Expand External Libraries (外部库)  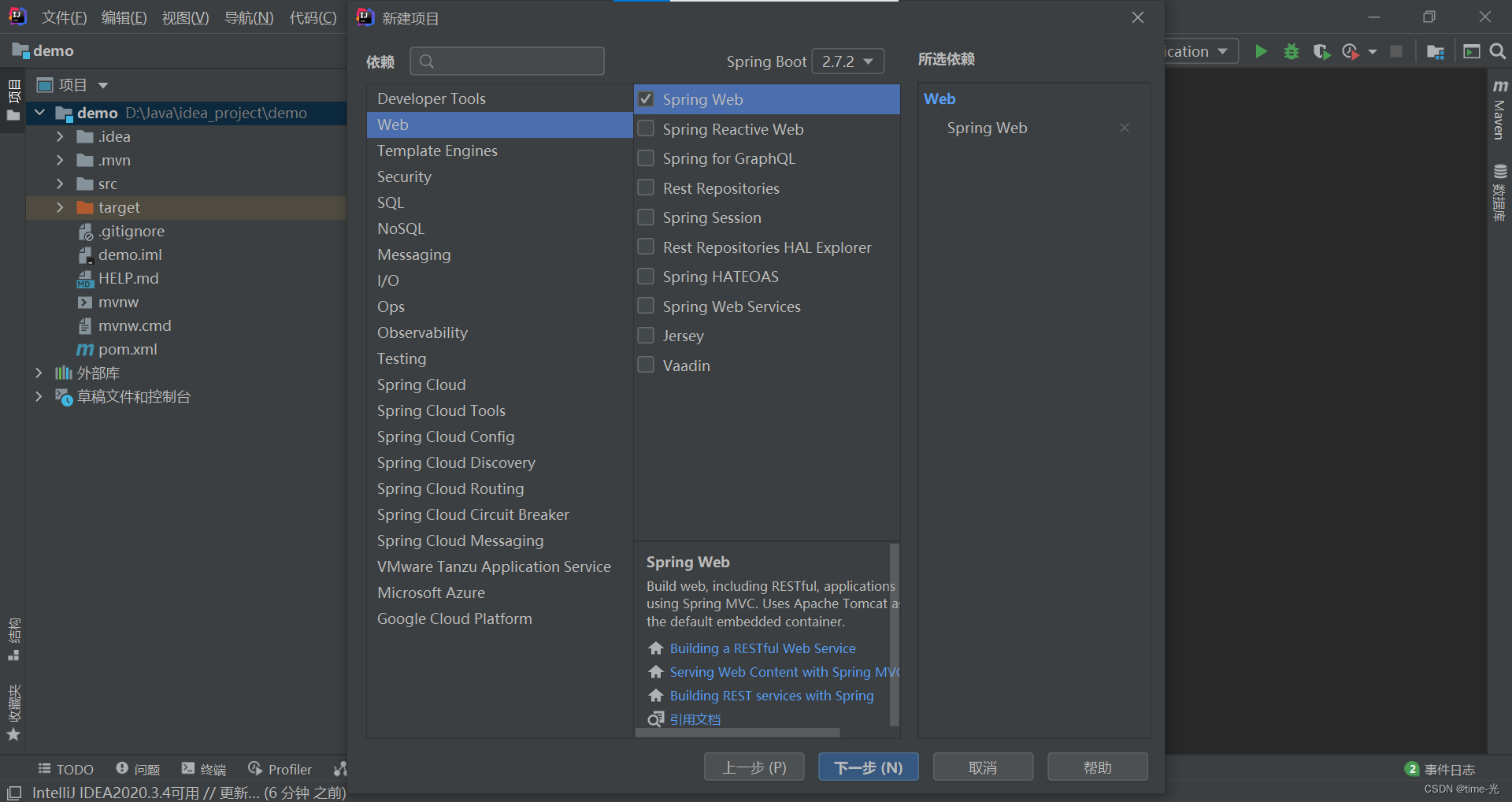pos(38,373)
